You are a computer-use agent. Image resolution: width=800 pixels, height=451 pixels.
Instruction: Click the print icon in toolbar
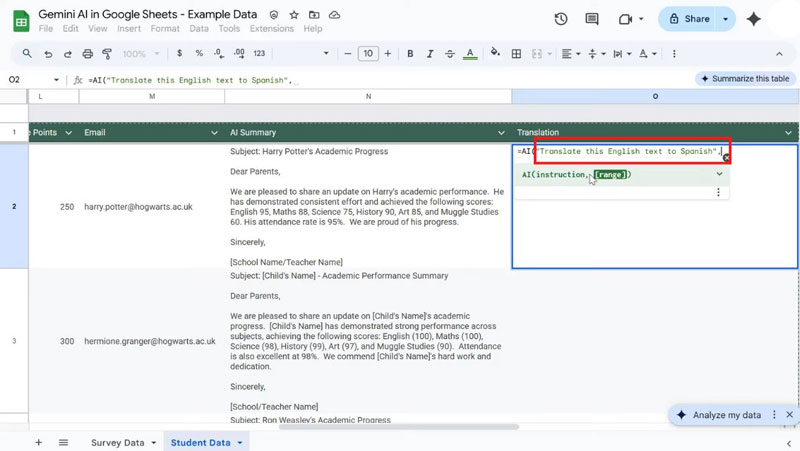tap(88, 53)
